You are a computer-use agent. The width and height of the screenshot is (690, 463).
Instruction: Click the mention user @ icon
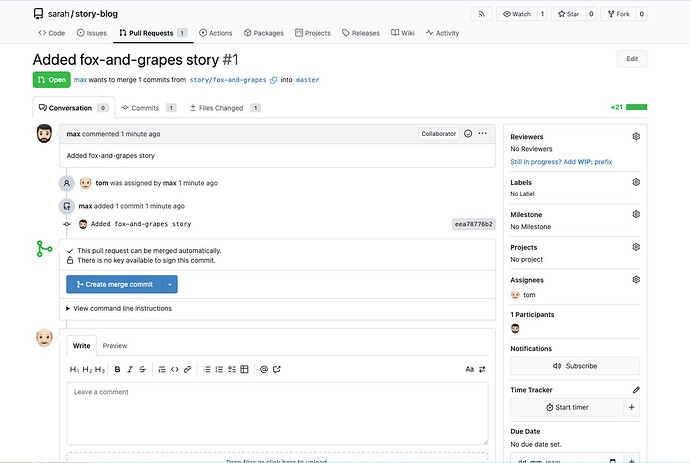264,369
